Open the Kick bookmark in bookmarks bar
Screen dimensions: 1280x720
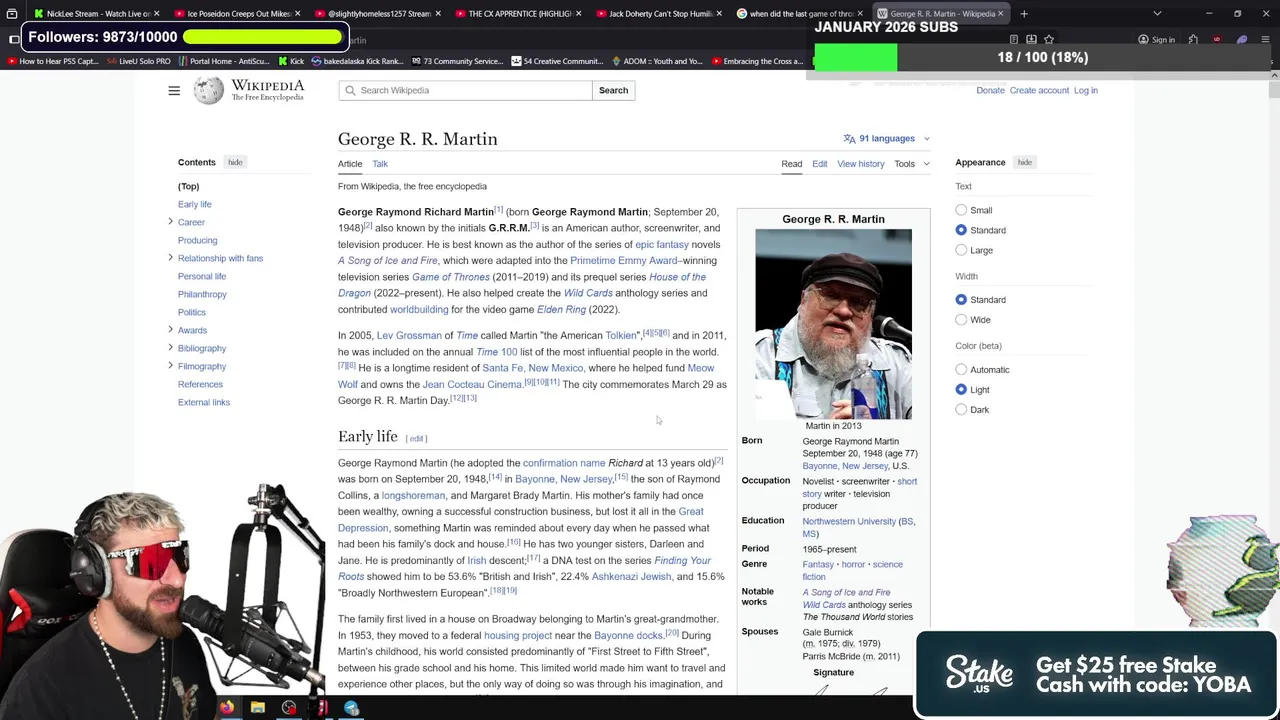click(290, 61)
